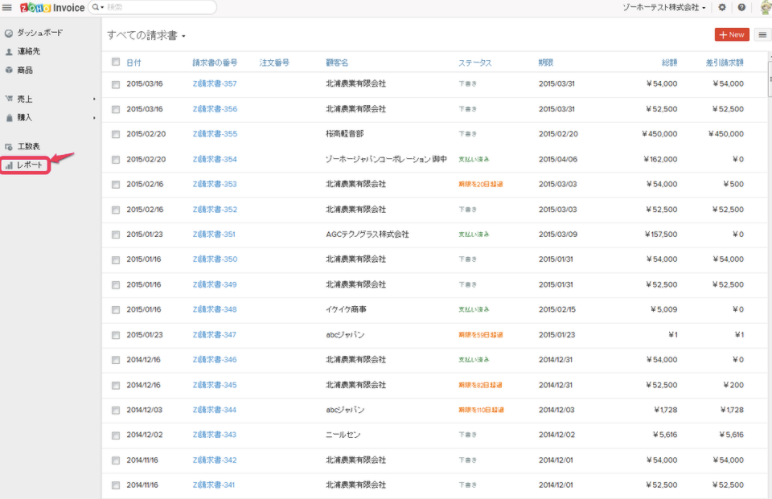The image size is (772, 499).
Task: Open 商品 in sidebar
Action: pyautogui.click(x=25, y=70)
